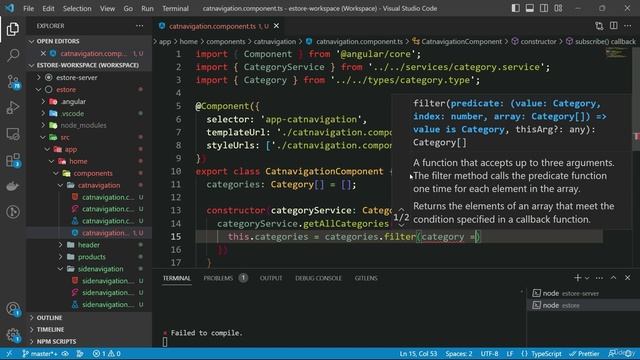Click master branch in status bar
Image resolution: width=640 pixels, height=360 pixels.
pyautogui.click(x=40, y=354)
